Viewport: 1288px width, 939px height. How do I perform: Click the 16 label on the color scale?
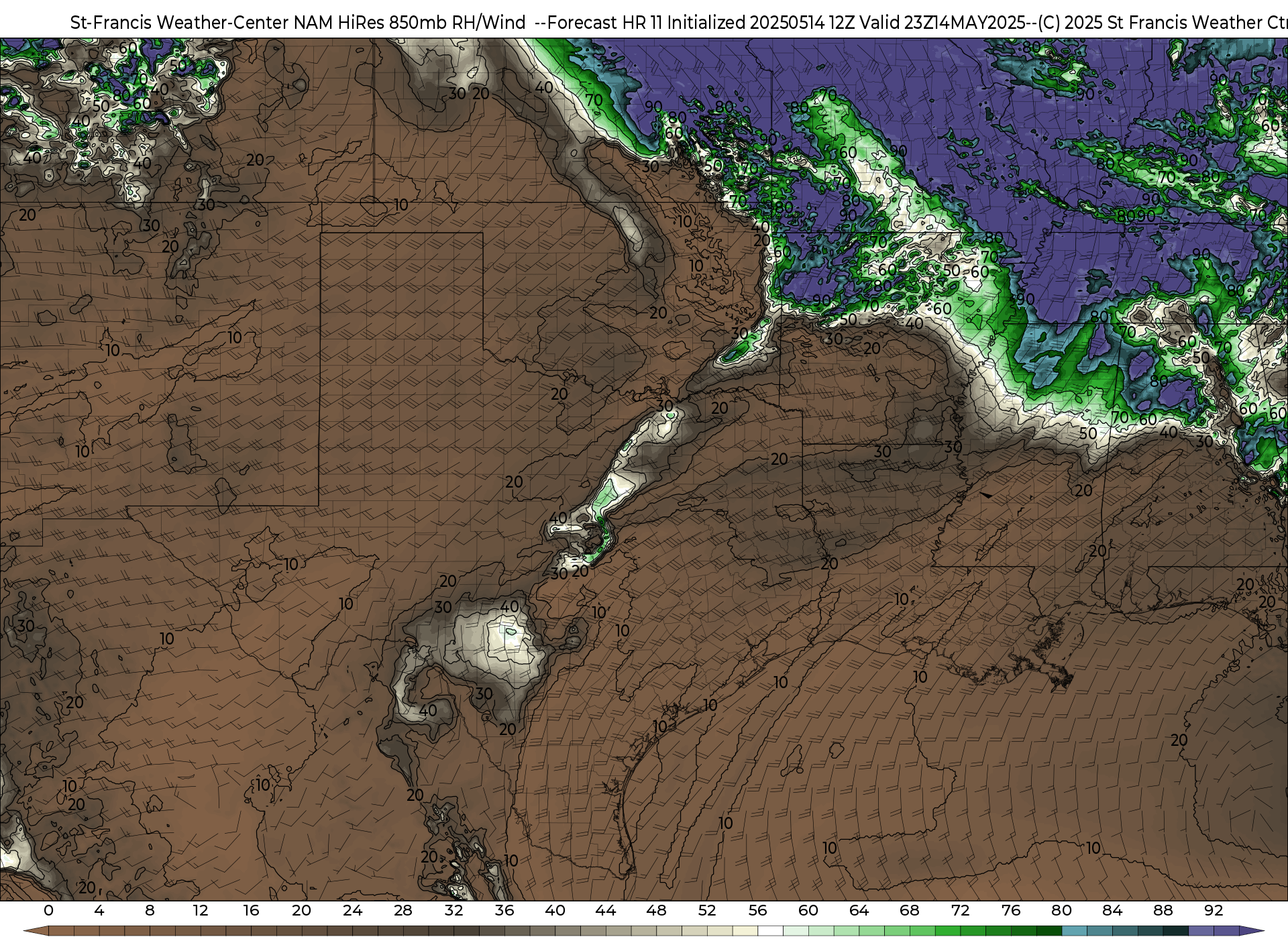click(x=251, y=910)
